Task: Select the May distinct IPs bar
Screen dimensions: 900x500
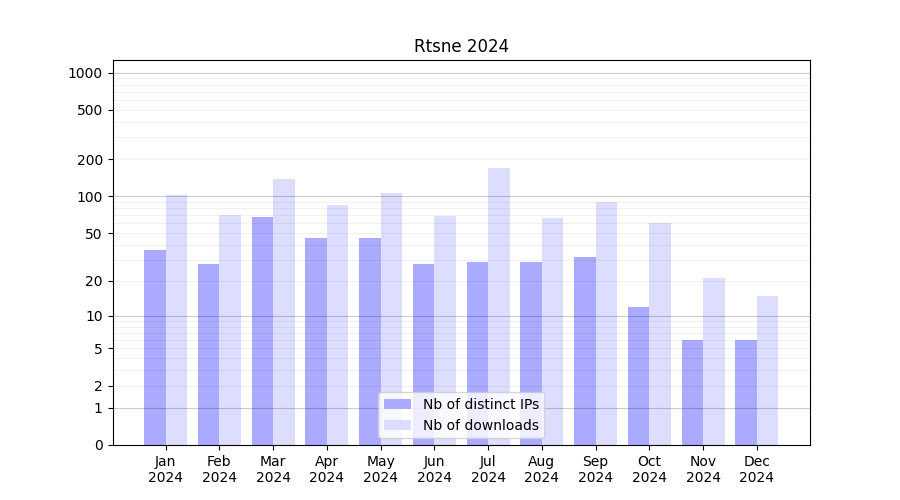Action: click(370, 341)
